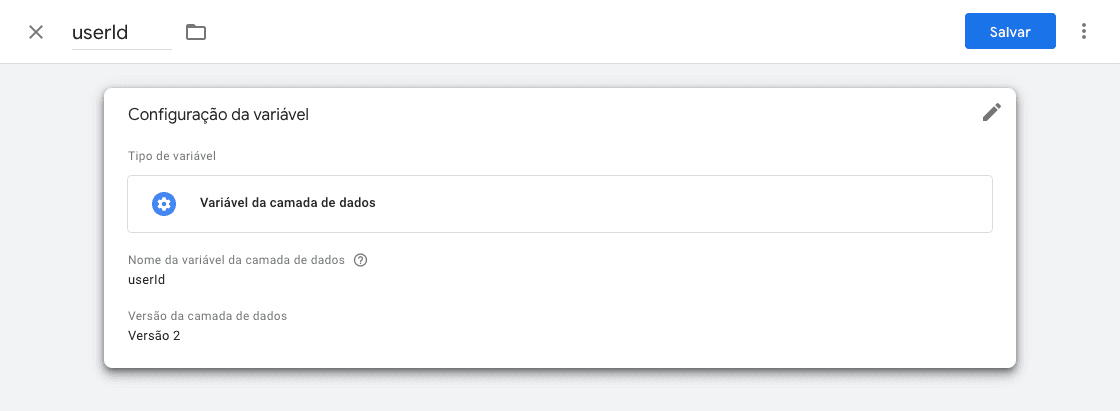Click the userId data layer name value
Screen dimensions: 1120x411
pyautogui.click(x=147, y=280)
